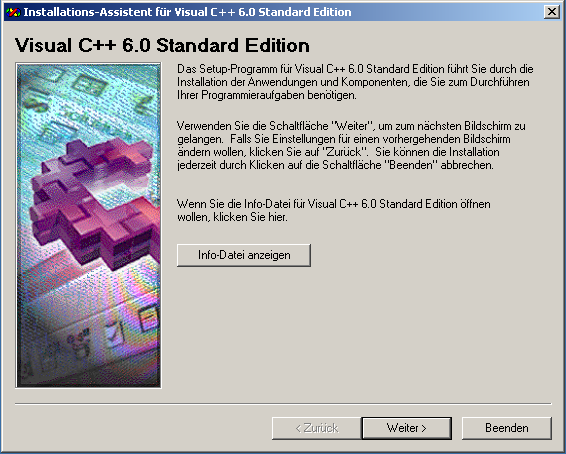
Task: Click the paragraph starting "Verwenden Sie die Schaltfläche"
Action: coord(351,145)
